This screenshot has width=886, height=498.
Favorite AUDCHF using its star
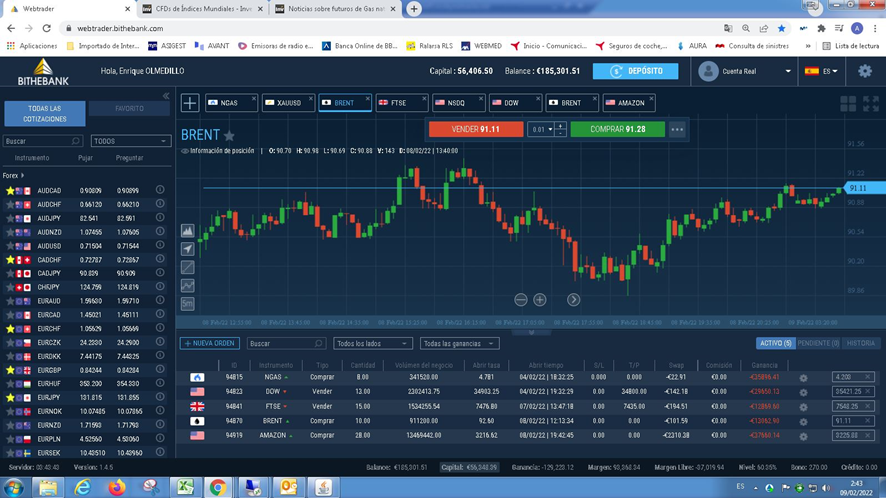[10, 205]
